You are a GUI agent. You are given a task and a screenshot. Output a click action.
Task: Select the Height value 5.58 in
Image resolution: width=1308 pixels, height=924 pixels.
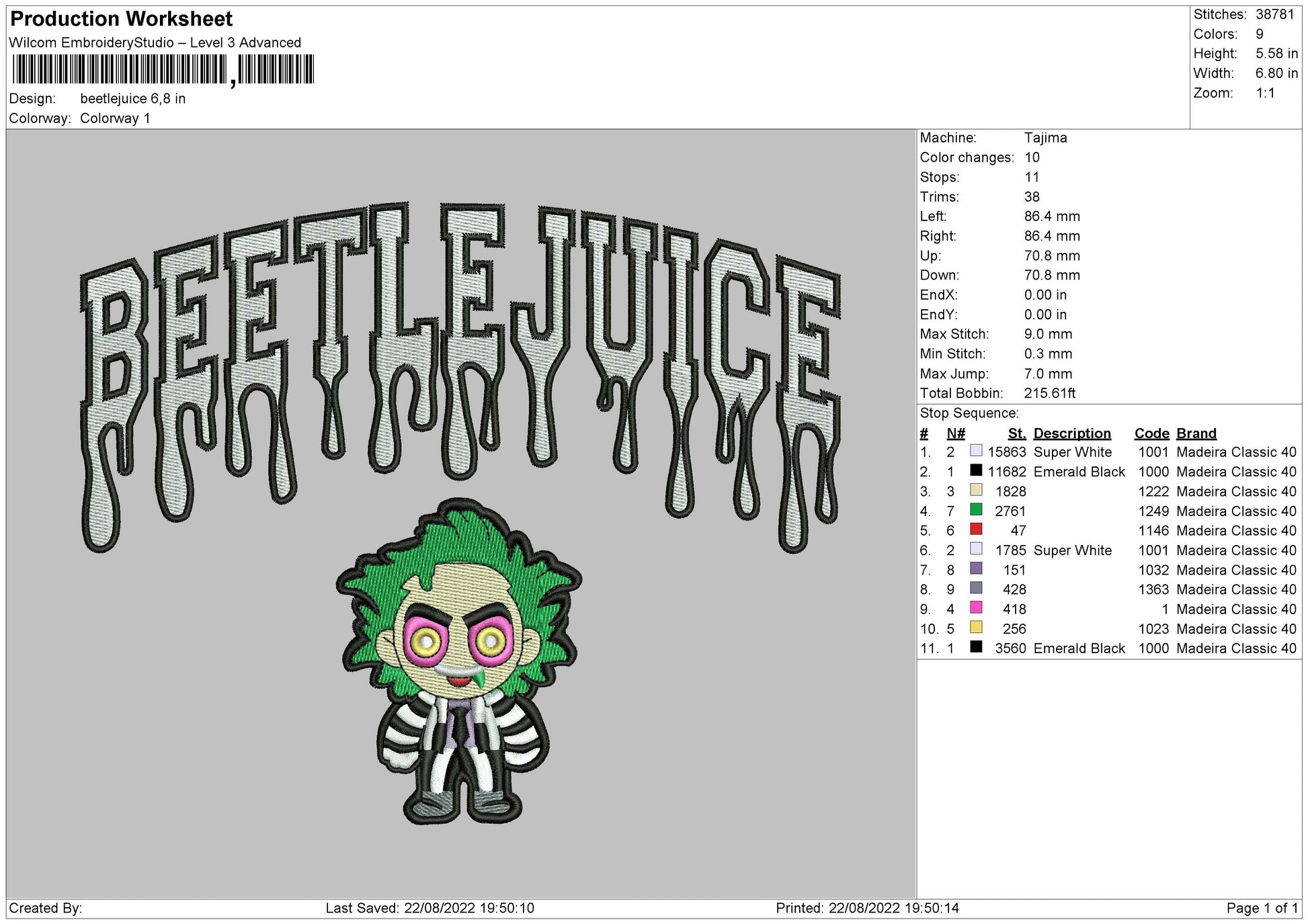(x=1277, y=54)
